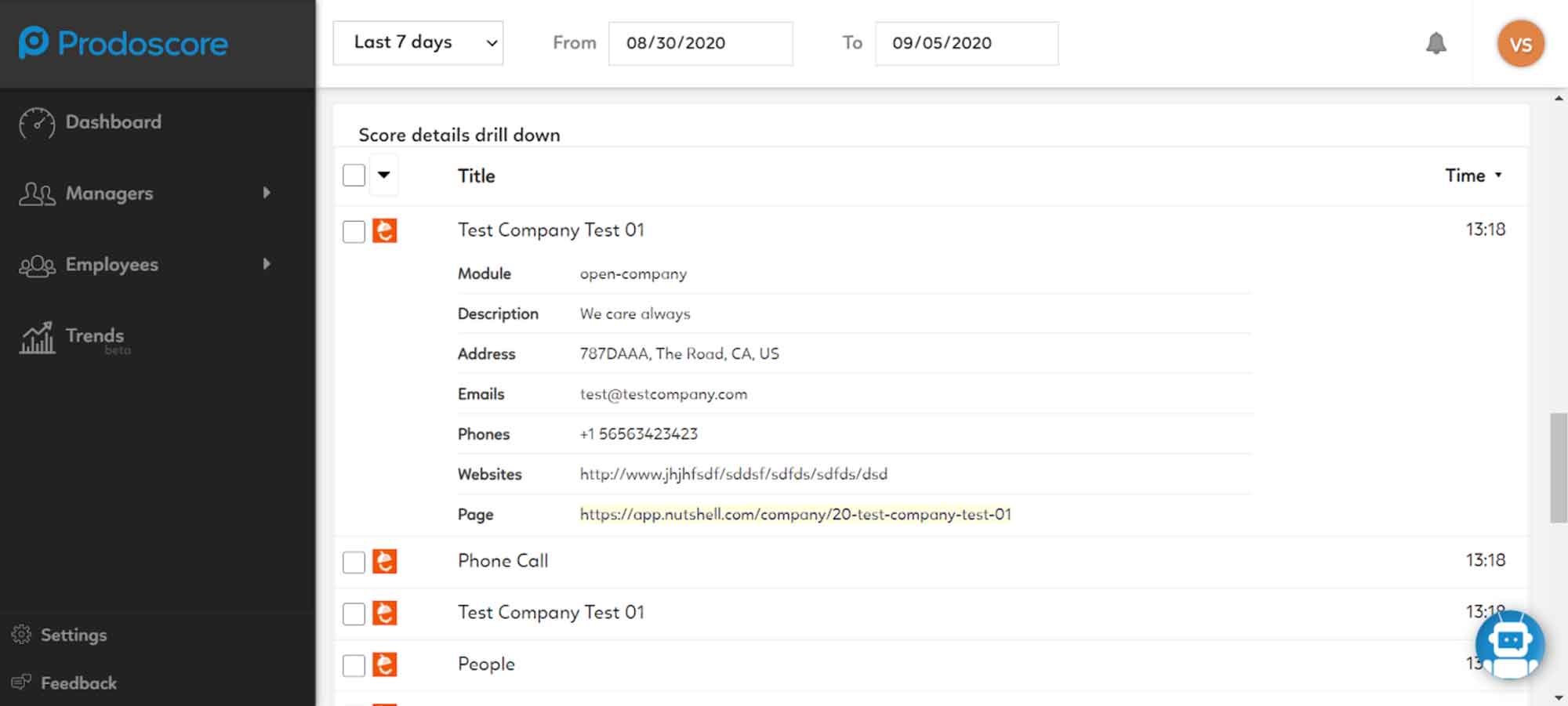The width and height of the screenshot is (1568, 706).
Task: Open the chatbot assistant robot icon
Action: (1510, 645)
